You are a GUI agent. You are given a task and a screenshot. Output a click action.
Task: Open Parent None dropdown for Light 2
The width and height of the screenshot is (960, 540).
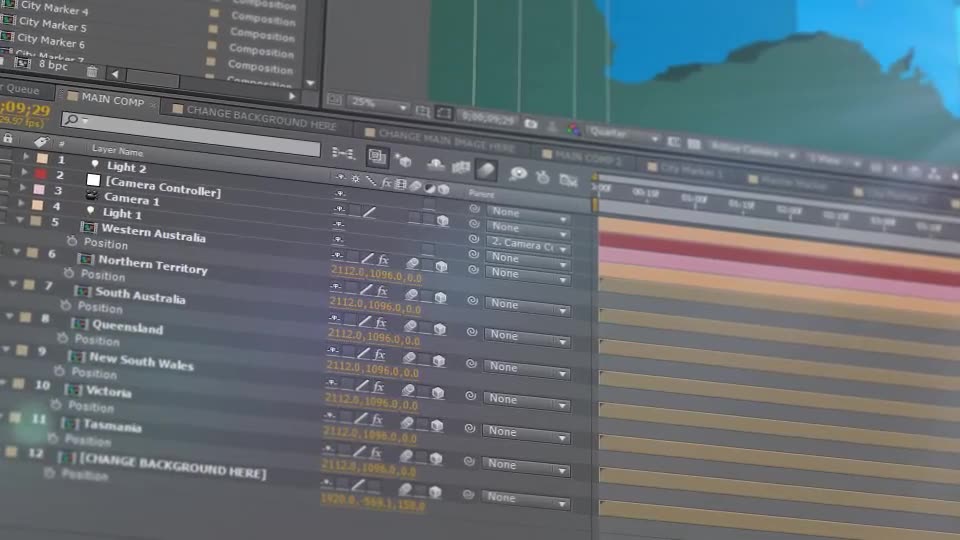click(529, 214)
